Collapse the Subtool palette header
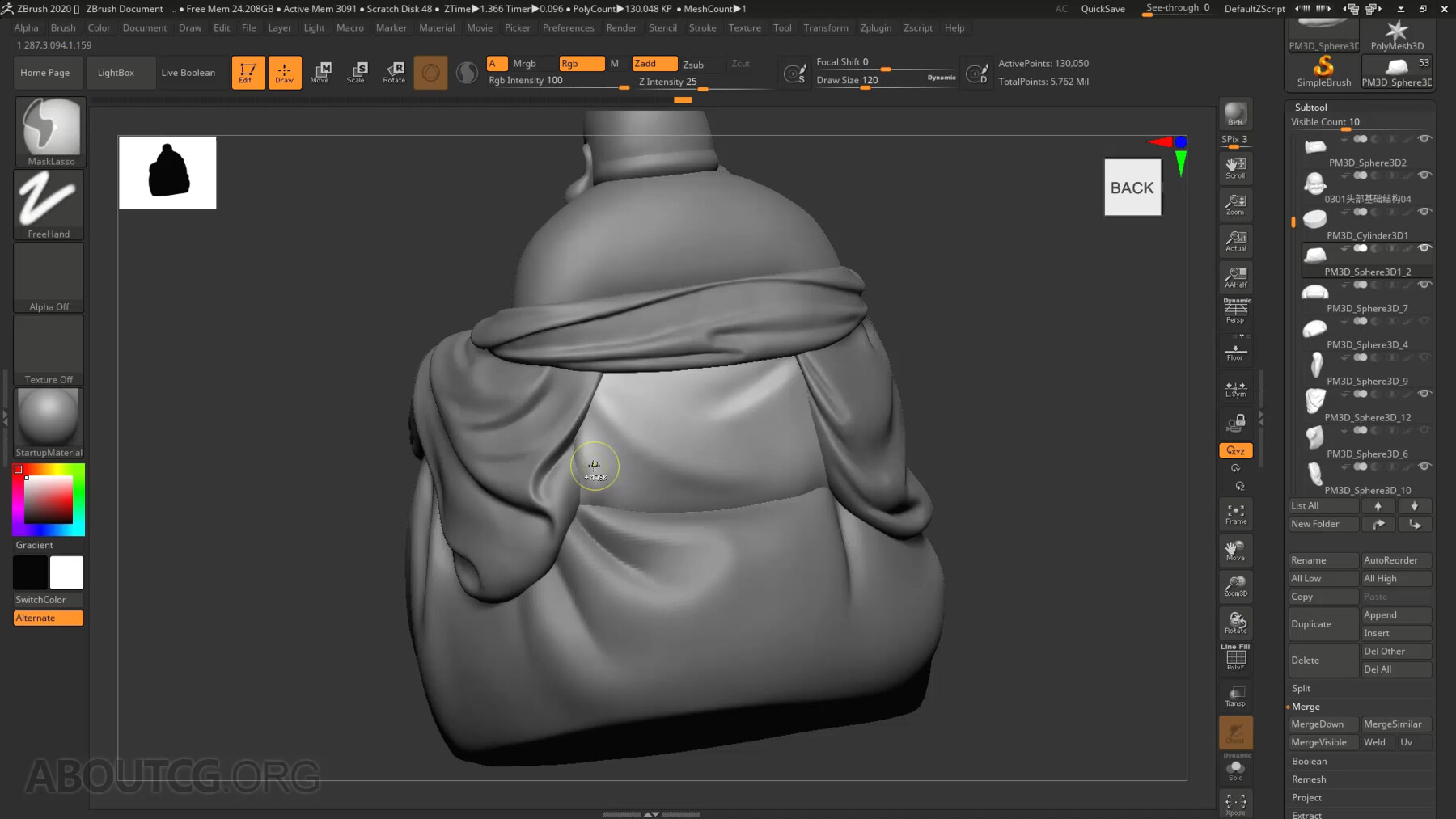The width and height of the screenshot is (1456, 819). 1310,108
